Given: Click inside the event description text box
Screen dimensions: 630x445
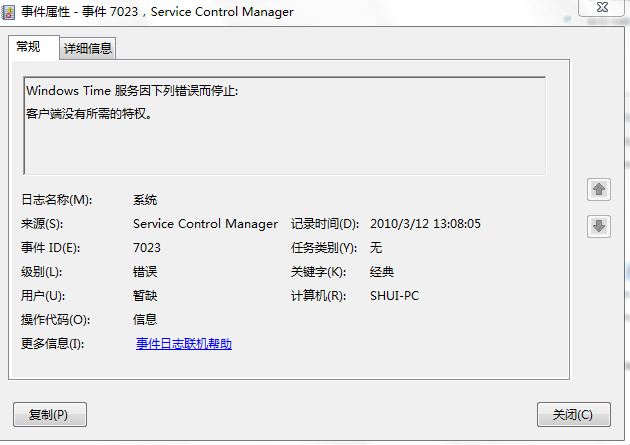Looking at the screenshot, I should pos(285,125).
